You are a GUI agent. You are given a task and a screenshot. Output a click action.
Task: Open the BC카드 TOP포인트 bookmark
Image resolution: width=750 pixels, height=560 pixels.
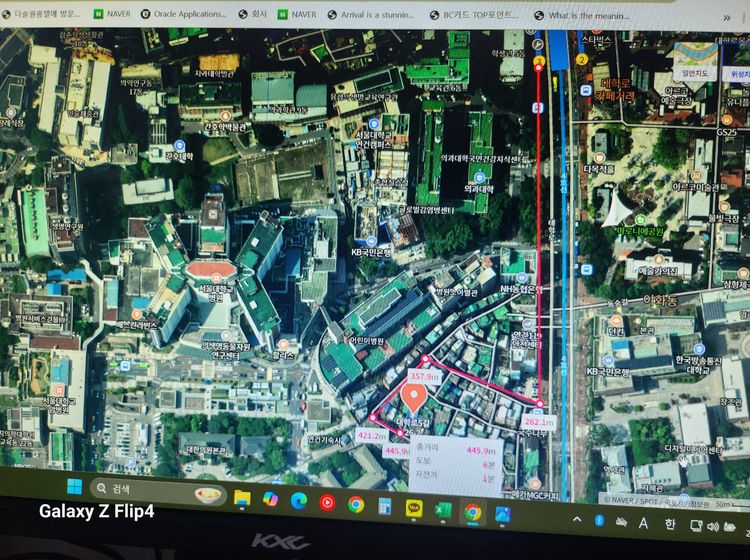click(x=474, y=15)
